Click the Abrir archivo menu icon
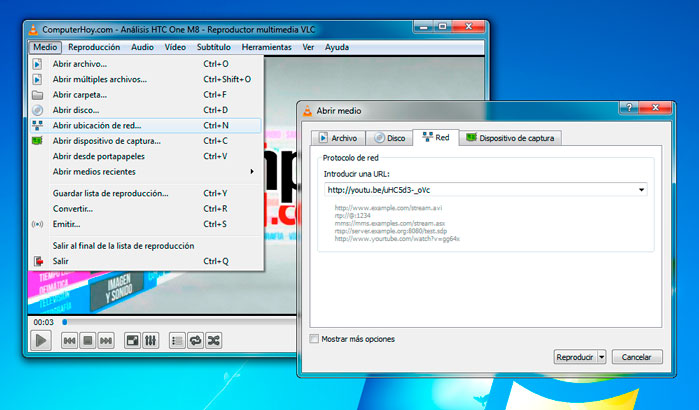The height and width of the screenshot is (410, 699). point(37,64)
